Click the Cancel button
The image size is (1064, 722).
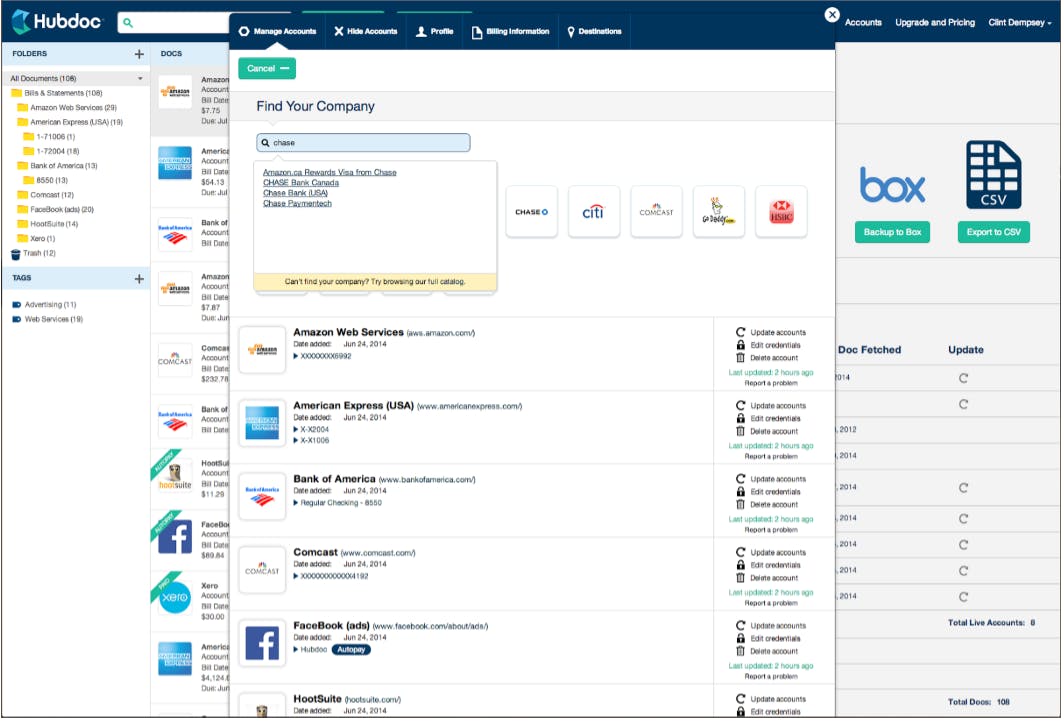click(x=265, y=68)
